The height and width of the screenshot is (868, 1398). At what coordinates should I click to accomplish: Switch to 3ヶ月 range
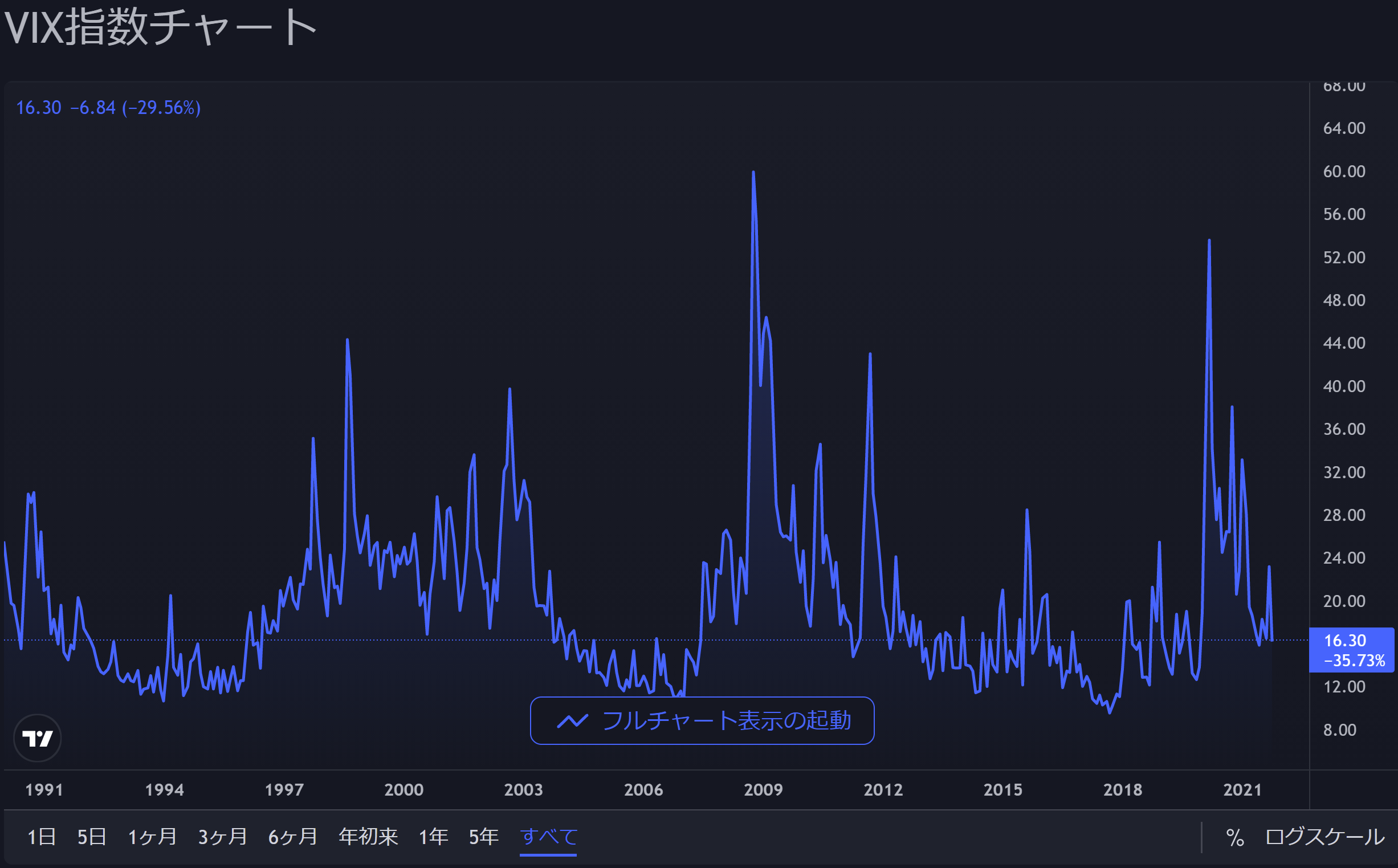point(223,837)
